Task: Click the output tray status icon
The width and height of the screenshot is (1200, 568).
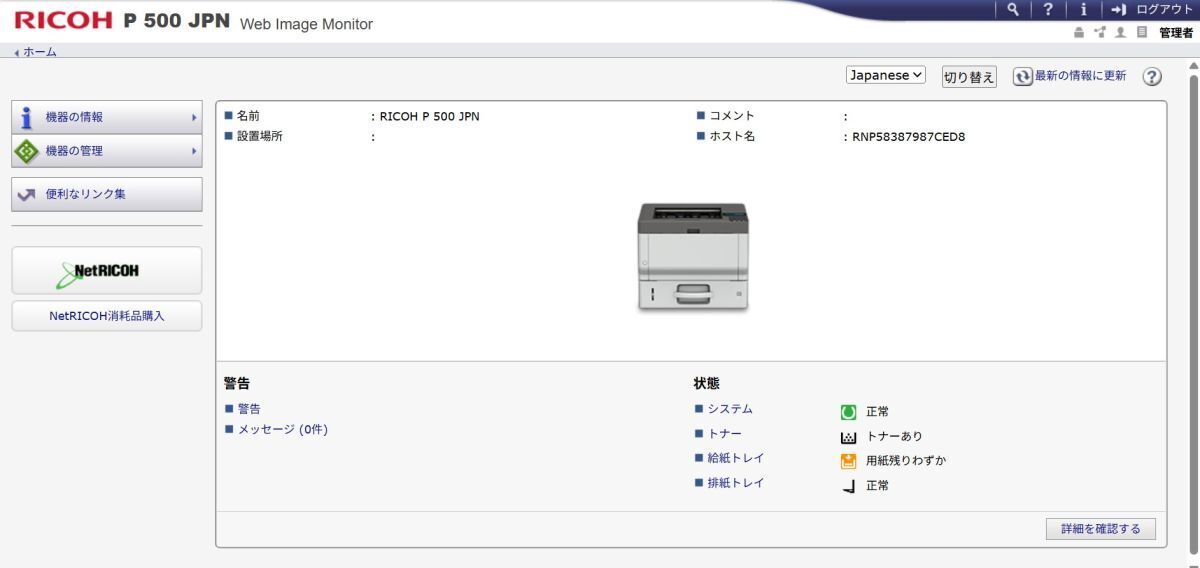Action: coord(849,485)
